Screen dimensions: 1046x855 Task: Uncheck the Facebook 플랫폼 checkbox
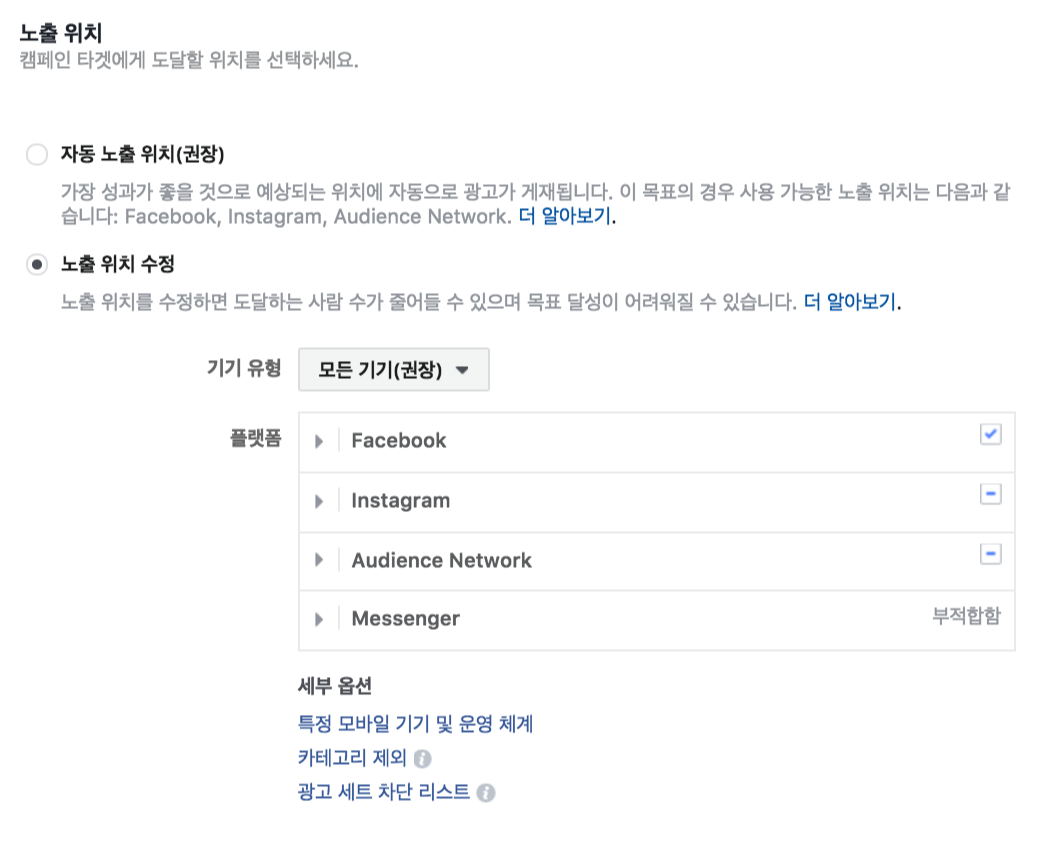coord(991,434)
